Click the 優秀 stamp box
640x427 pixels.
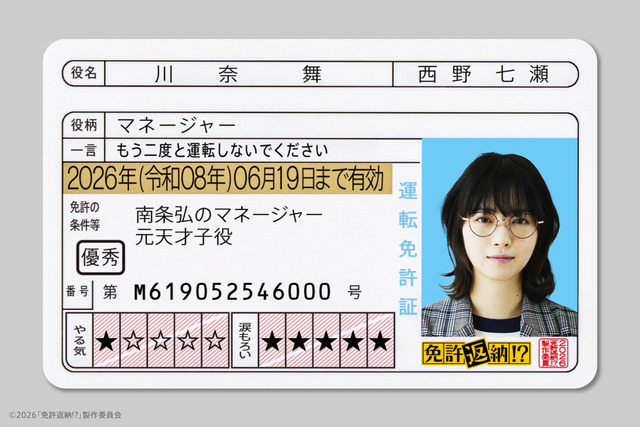[x=100, y=258]
